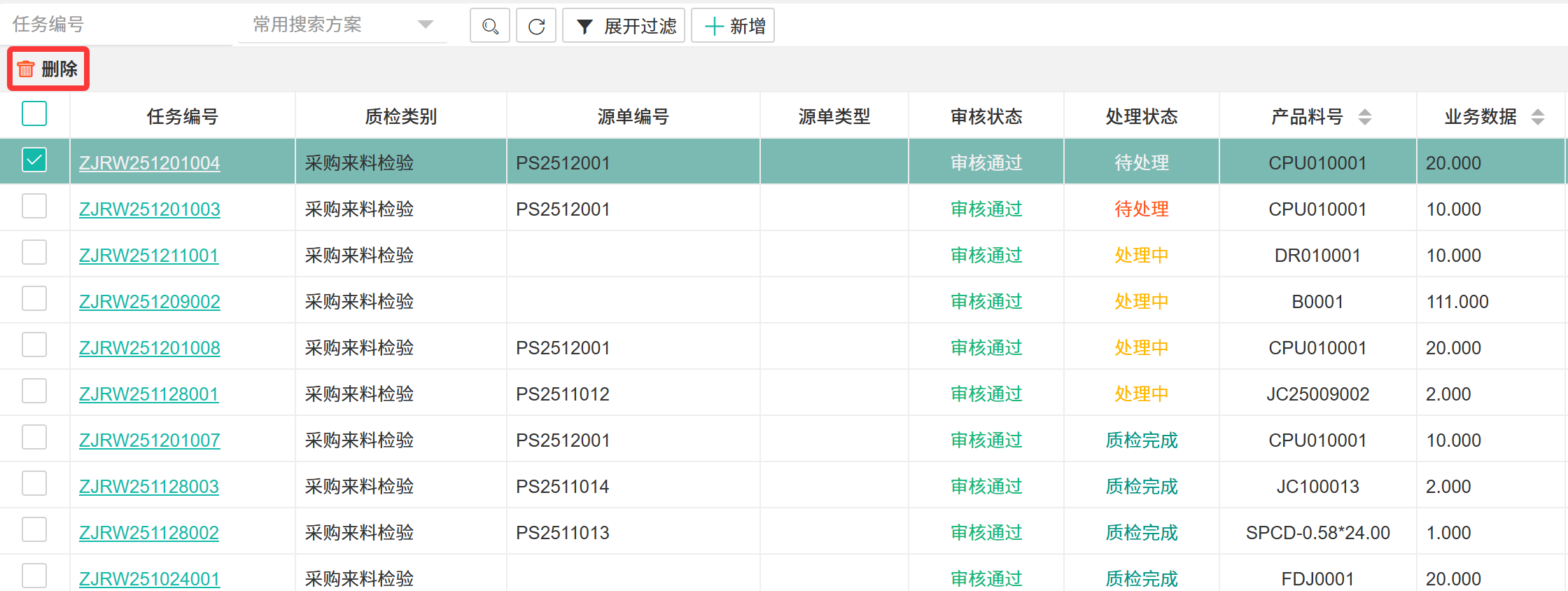Click the 任务编号 search input field
This screenshot has width=1568, height=591.
[x=119, y=25]
